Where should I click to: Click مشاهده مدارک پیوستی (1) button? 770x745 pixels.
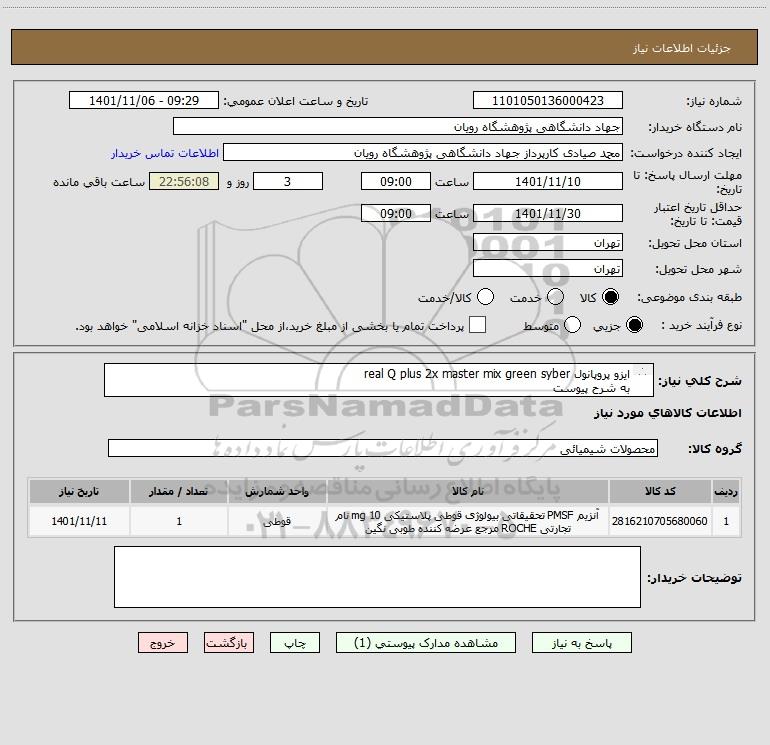click(x=426, y=643)
